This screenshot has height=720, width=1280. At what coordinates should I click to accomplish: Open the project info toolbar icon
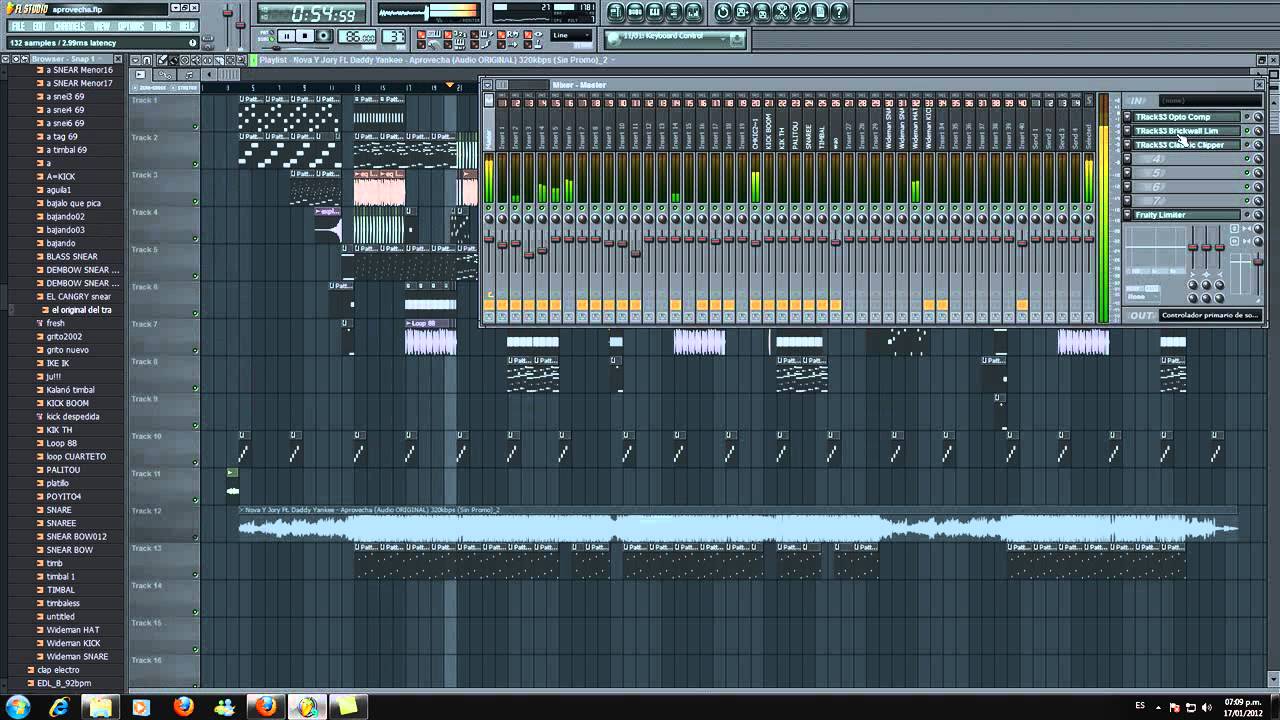point(820,12)
